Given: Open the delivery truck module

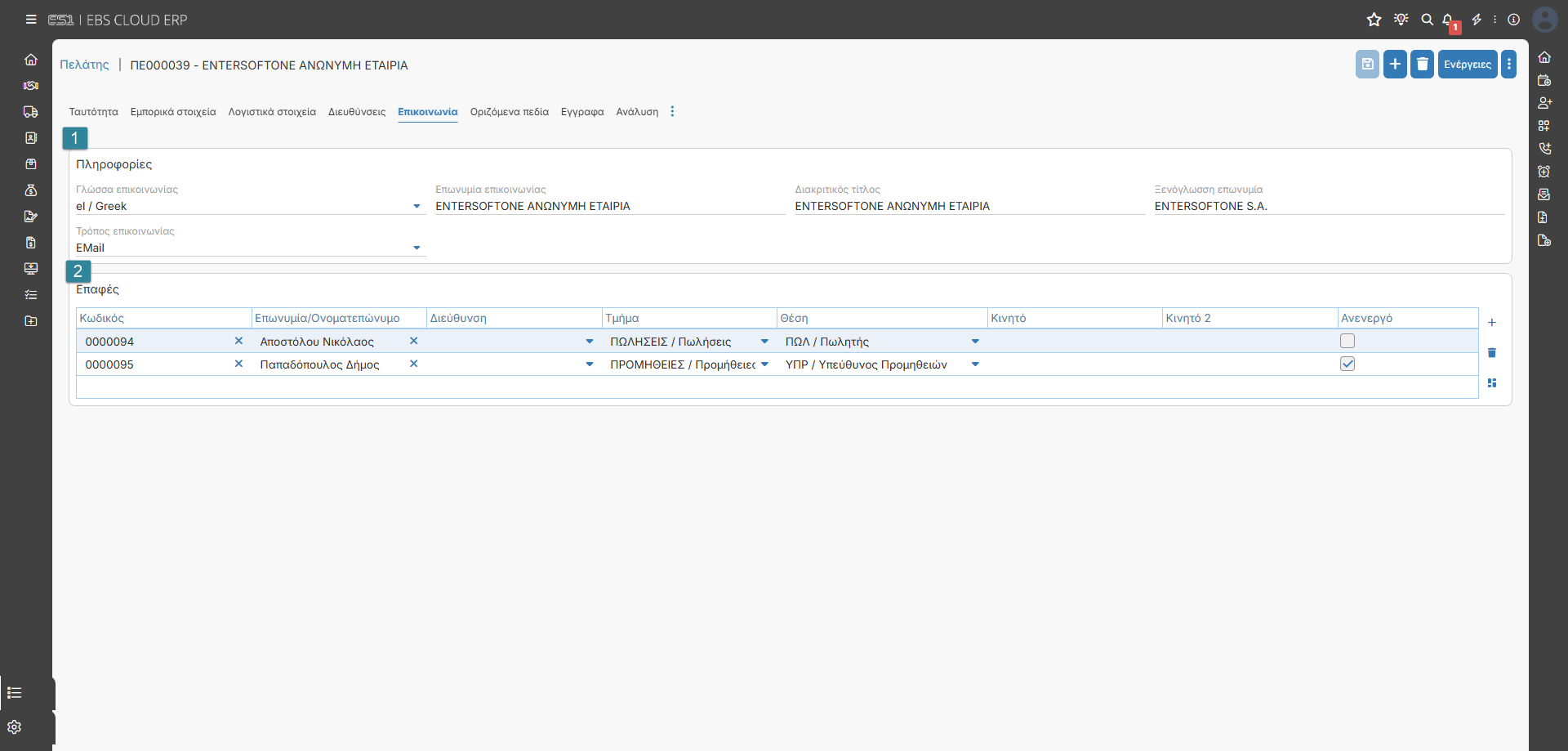Looking at the screenshot, I should click(x=31, y=112).
